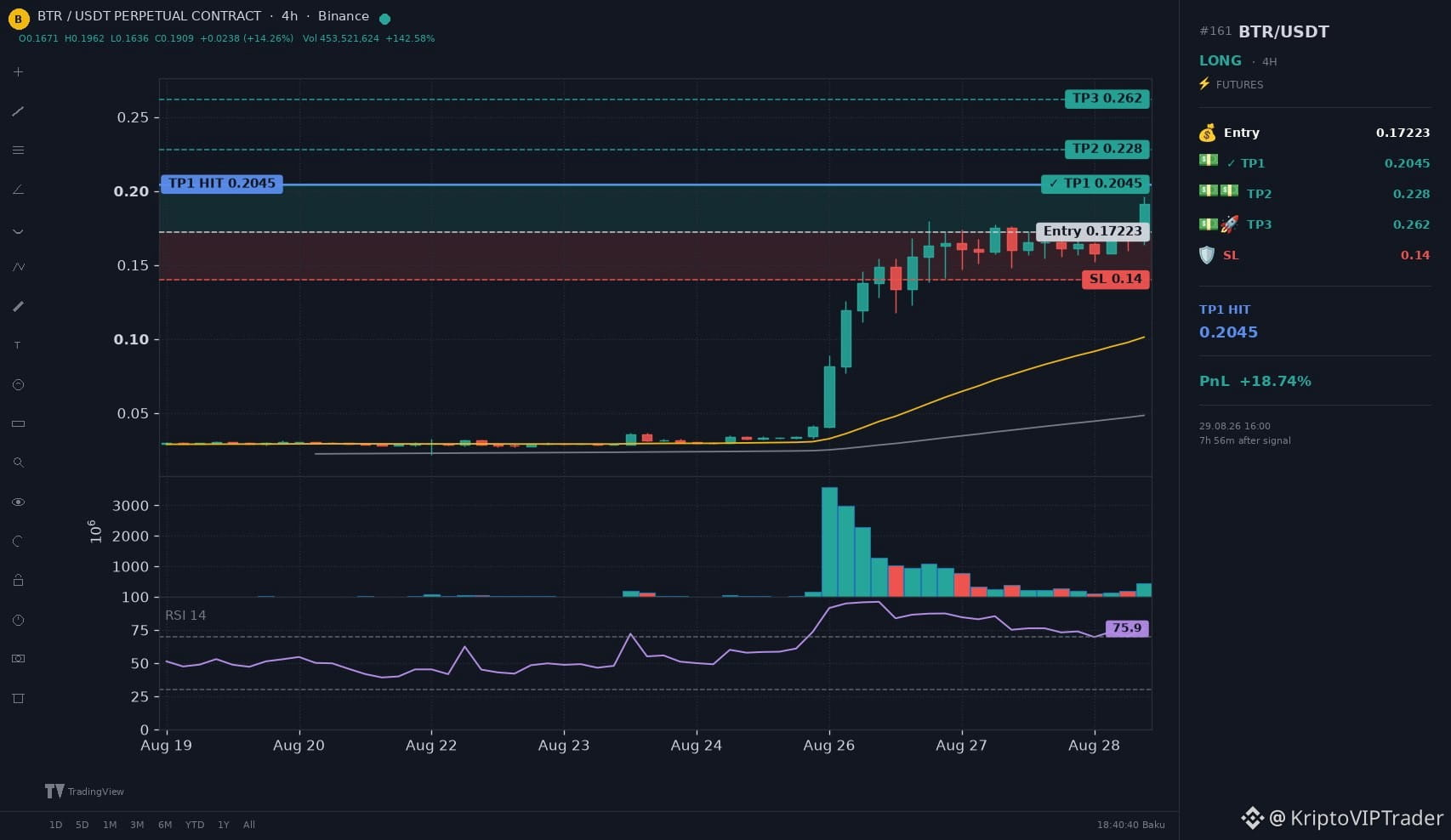The width and height of the screenshot is (1451, 840).
Task: Click the #161 BTR/USDT heading
Action: click(x=1264, y=31)
